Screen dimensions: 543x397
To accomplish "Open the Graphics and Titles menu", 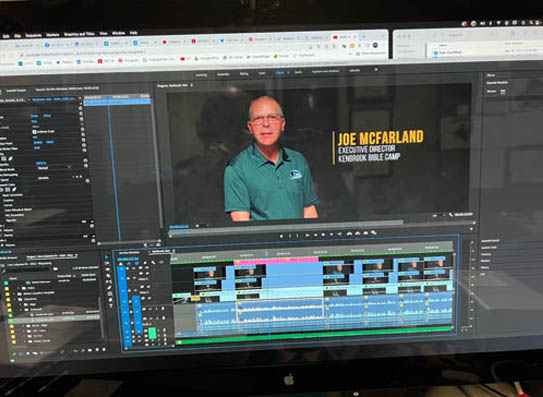I will click(79, 34).
